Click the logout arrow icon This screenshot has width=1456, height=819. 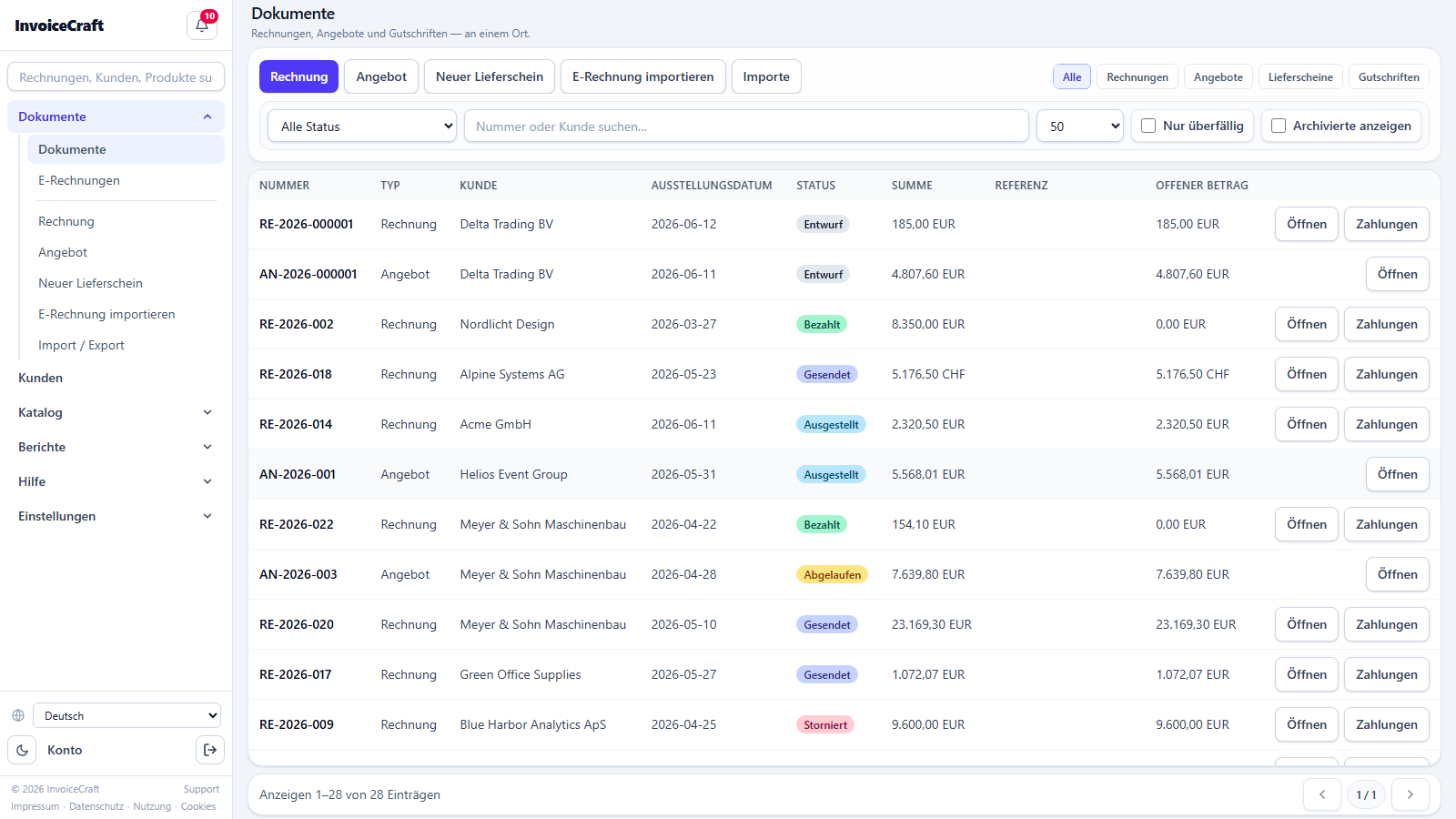(x=210, y=750)
